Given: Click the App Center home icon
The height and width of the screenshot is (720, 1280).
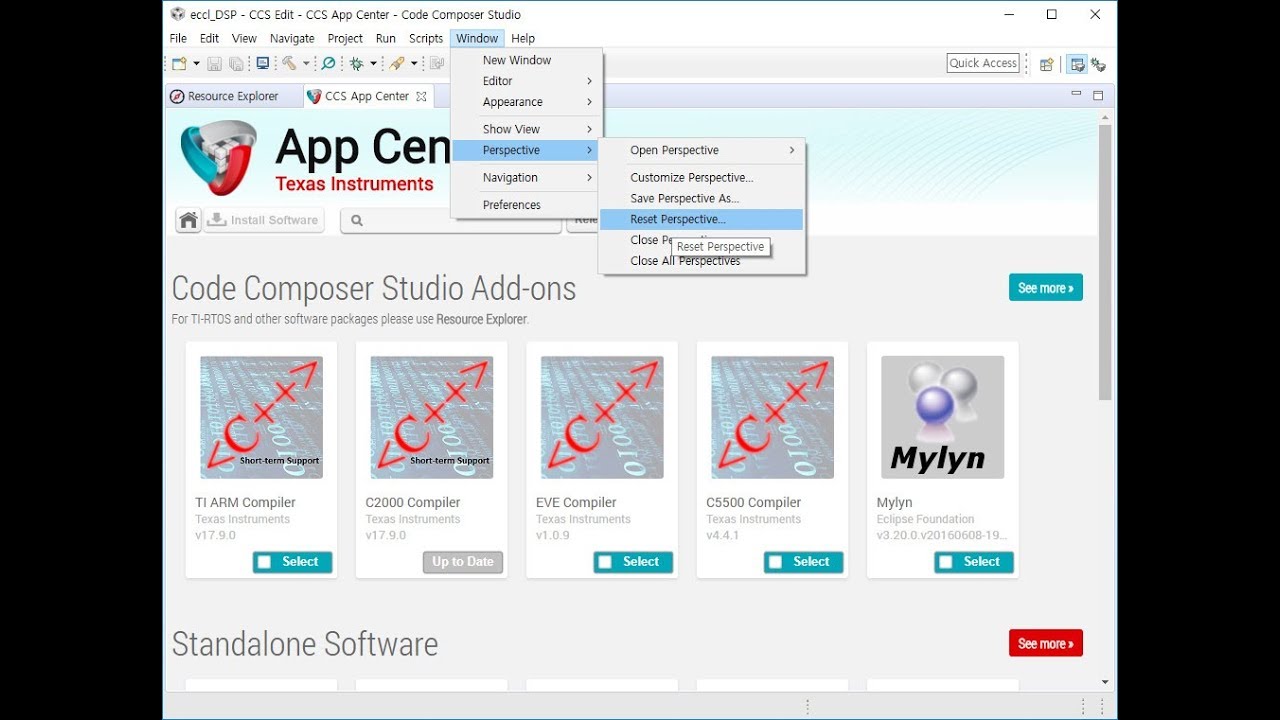Looking at the screenshot, I should coord(188,220).
